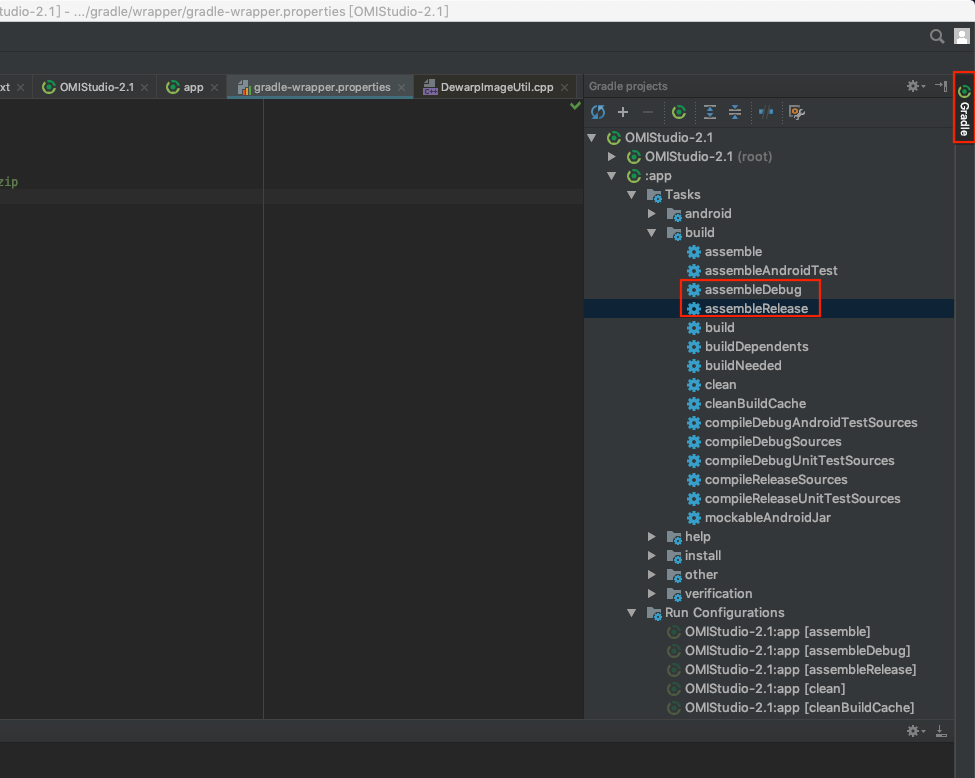
Task: Select the cleanBuildCache task
Action: (746, 404)
